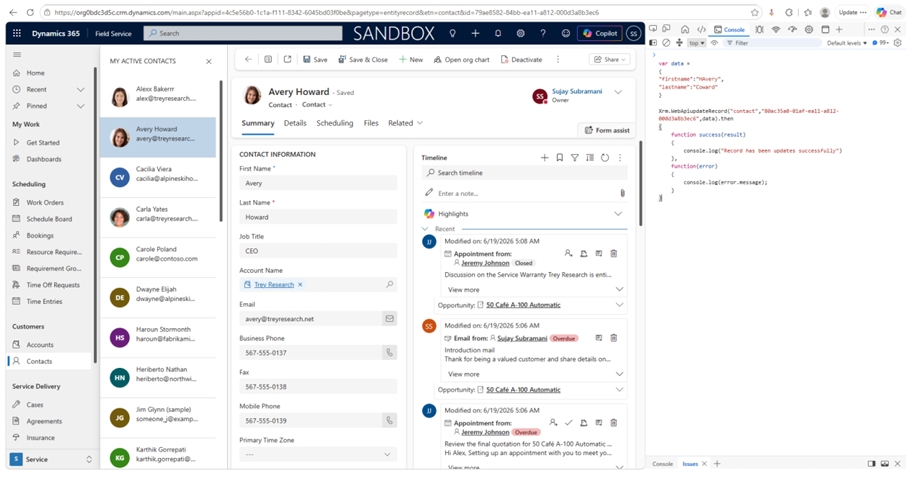Open the timeline filter icon
Screen dimensions: 922x499
click(574, 158)
